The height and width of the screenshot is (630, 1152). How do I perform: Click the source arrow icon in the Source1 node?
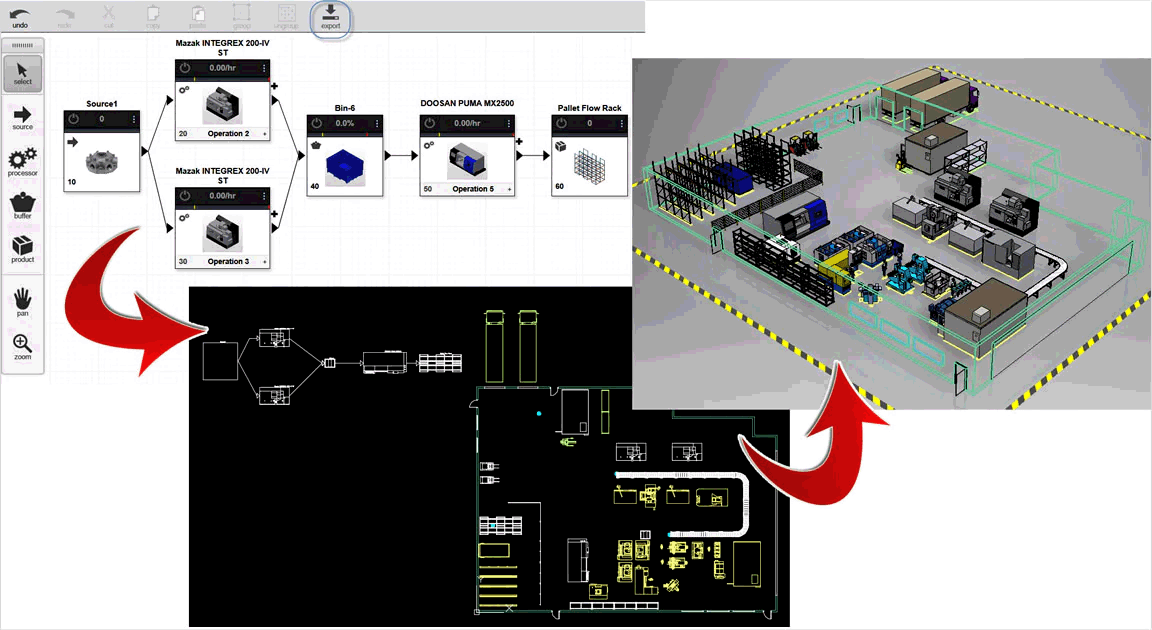pos(73,142)
